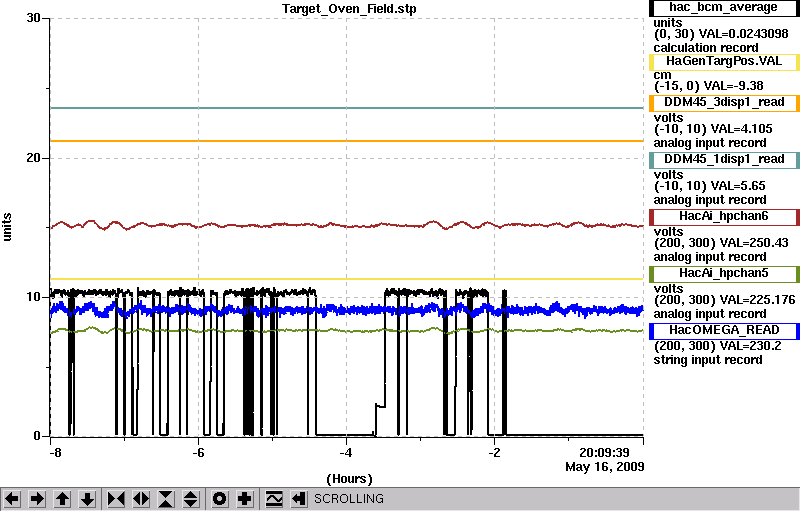The image size is (800, 511).
Task: Select the DDM45_3disp1_read orange legend entry
Action: coord(724,103)
